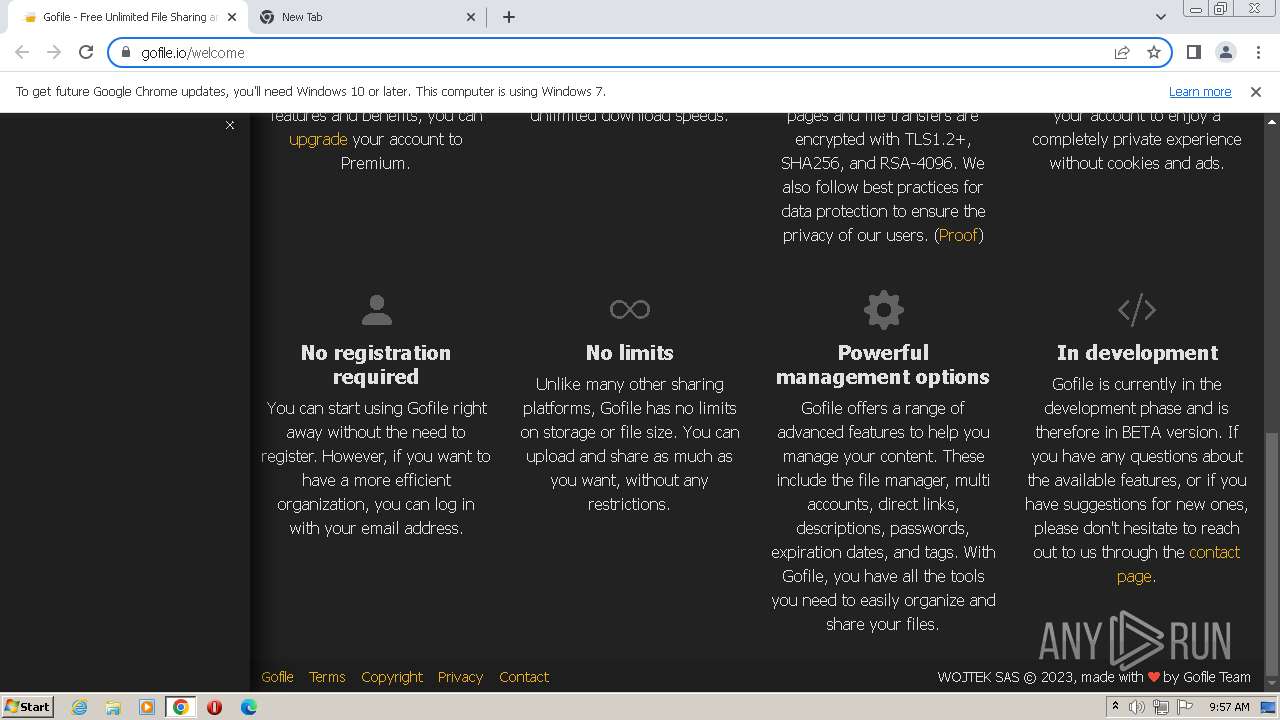
Task: Click the Powerful management options heading
Action: pos(883,365)
